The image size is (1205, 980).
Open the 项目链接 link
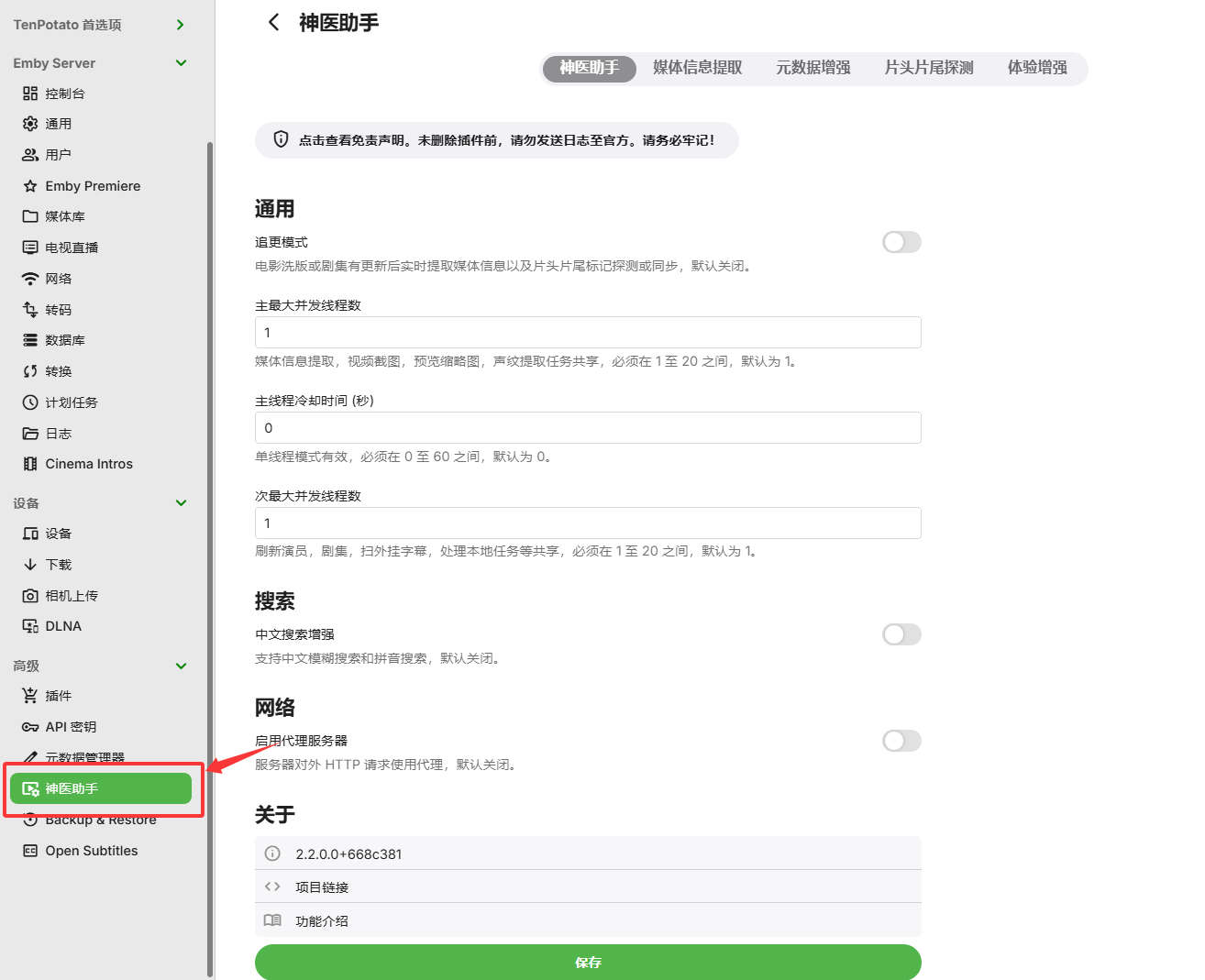click(322, 887)
